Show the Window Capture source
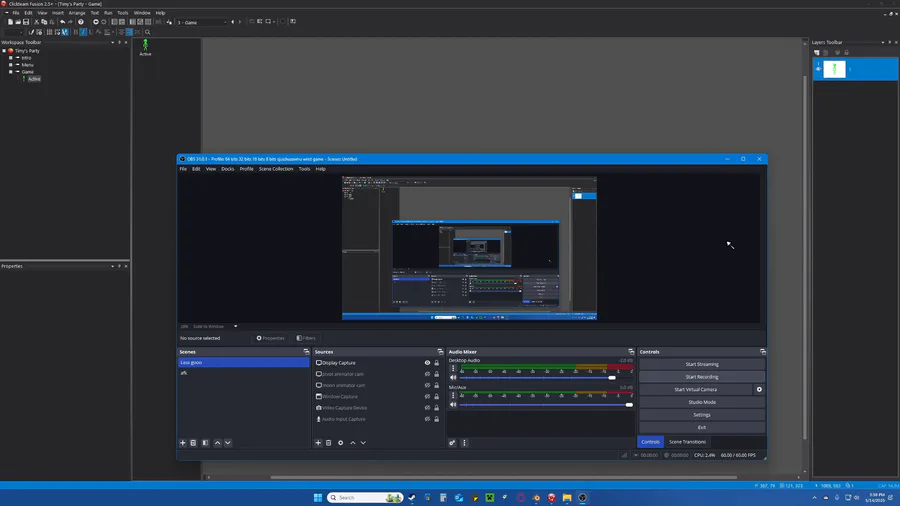Screen dimensions: 900x506 (427, 396)
